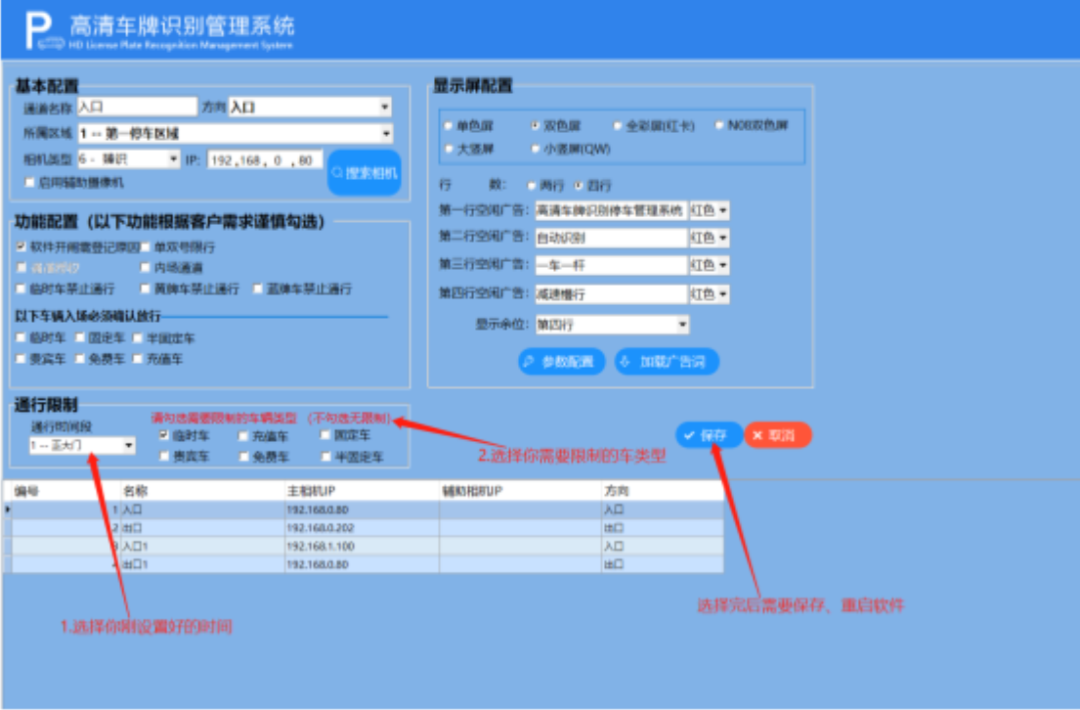The height and width of the screenshot is (710, 1080).
Task: Choose 两行 for row count
Action: pyautogui.click(x=532, y=185)
